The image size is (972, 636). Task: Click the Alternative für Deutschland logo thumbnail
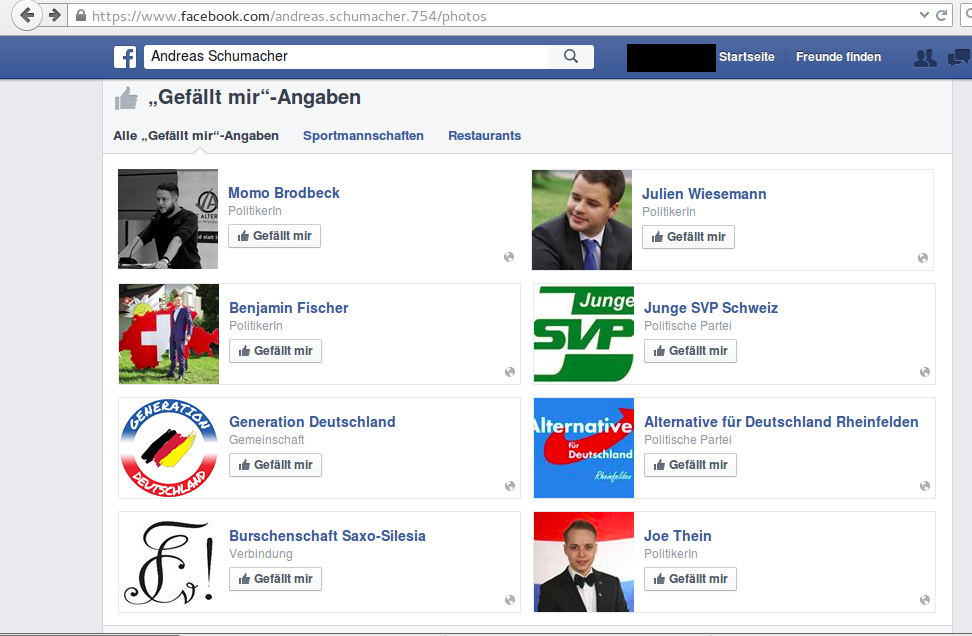point(584,448)
